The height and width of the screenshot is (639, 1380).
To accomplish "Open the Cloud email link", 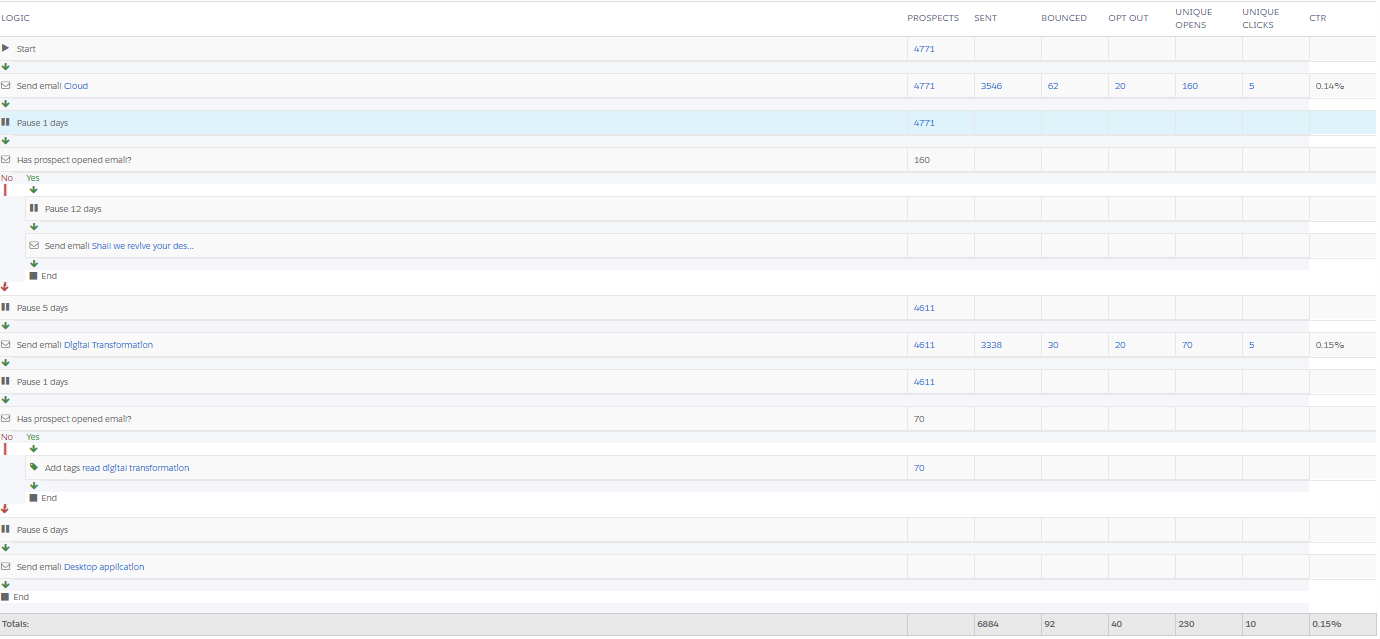I will [x=76, y=86].
